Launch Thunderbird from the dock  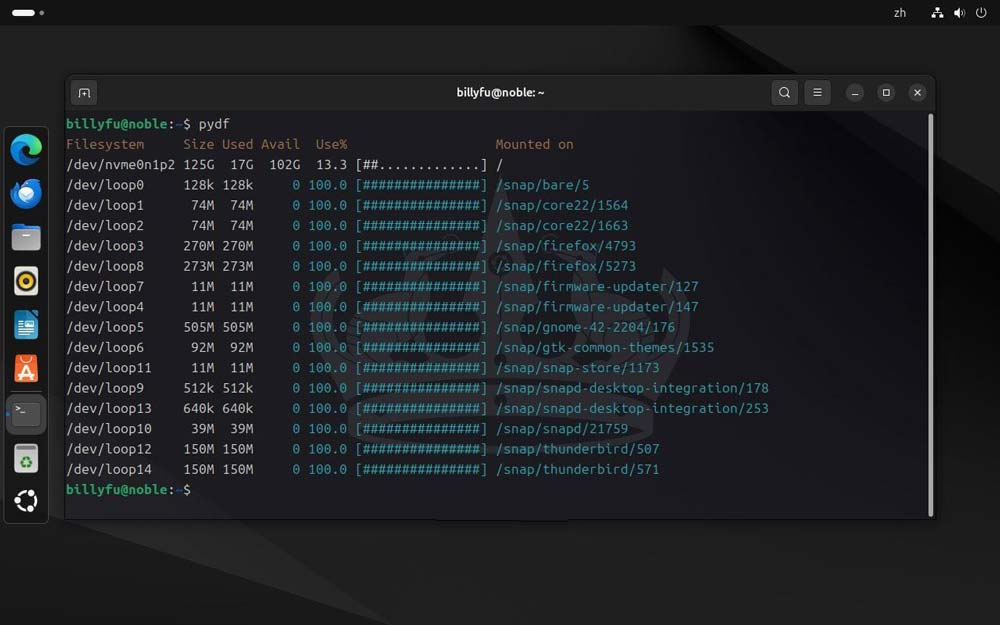(x=25, y=193)
